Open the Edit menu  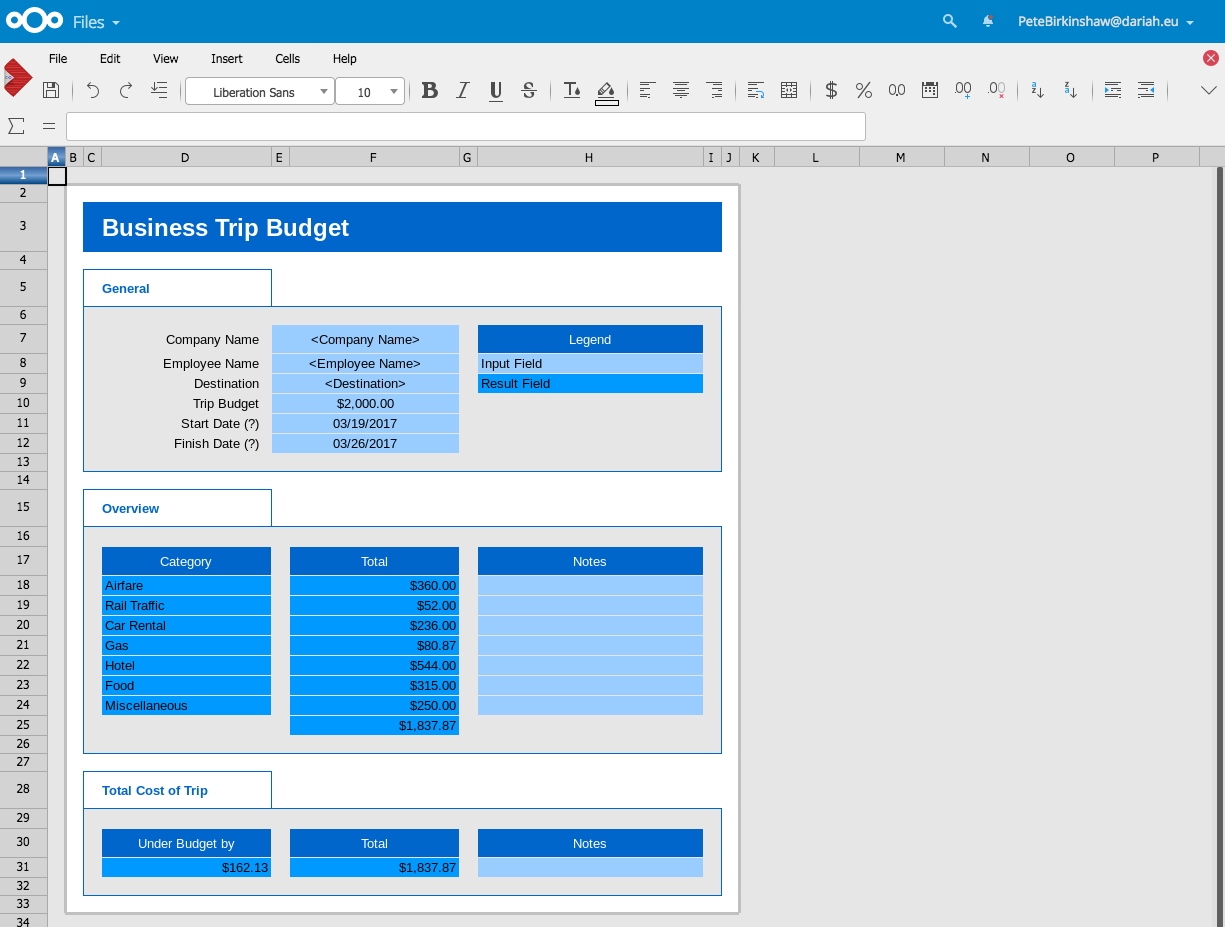[110, 59]
